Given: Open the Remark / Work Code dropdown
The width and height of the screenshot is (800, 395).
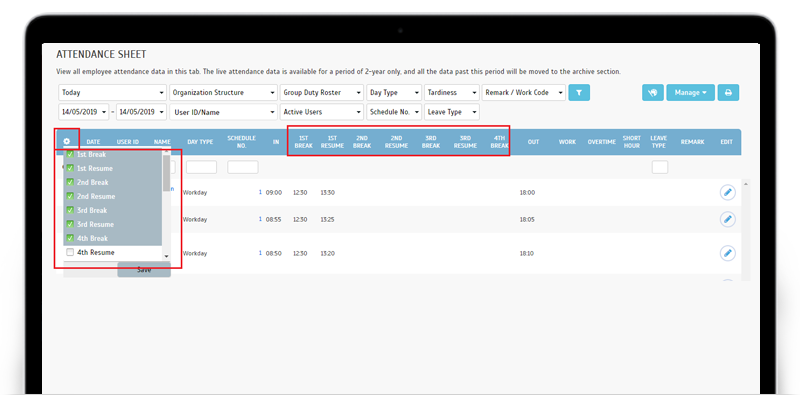Looking at the screenshot, I should (x=524, y=92).
